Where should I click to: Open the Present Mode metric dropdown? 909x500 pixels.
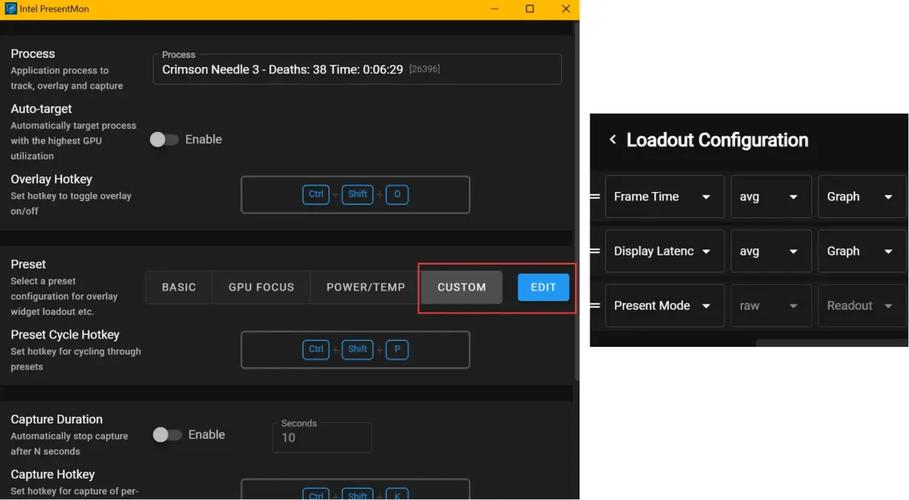pyautogui.click(x=664, y=306)
